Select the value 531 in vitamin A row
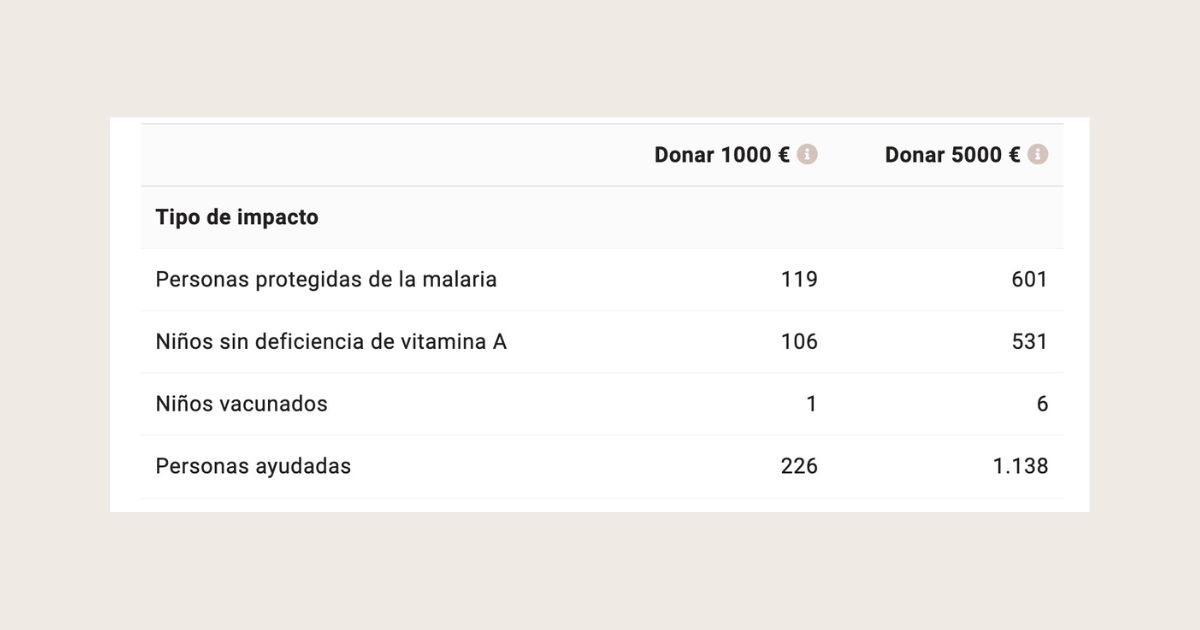Image resolution: width=1200 pixels, height=630 pixels. (1029, 342)
